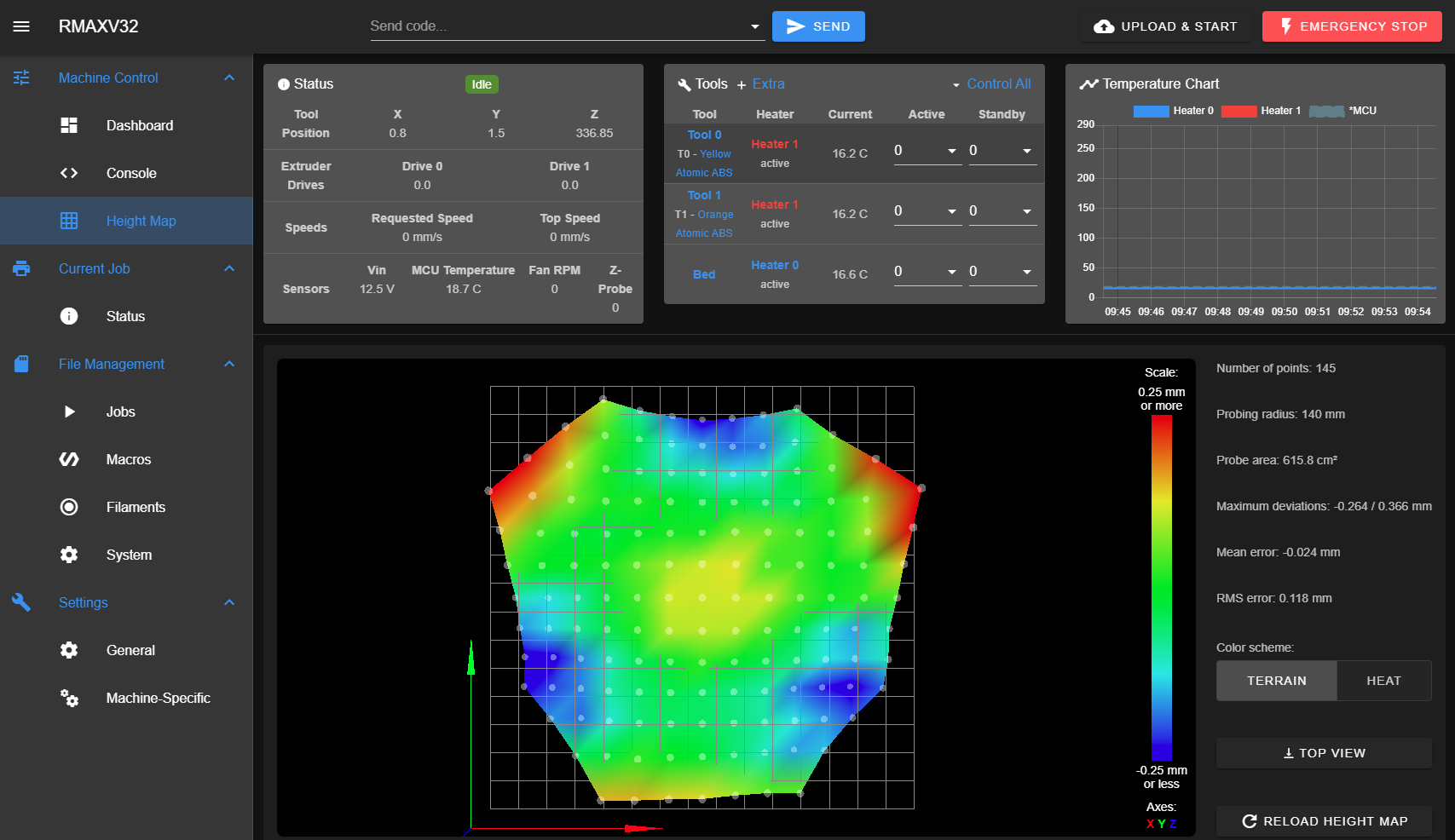Image resolution: width=1455 pixels, height=840 pixels.
Task: Go to the Jobs page
Action: pos(126,411)
